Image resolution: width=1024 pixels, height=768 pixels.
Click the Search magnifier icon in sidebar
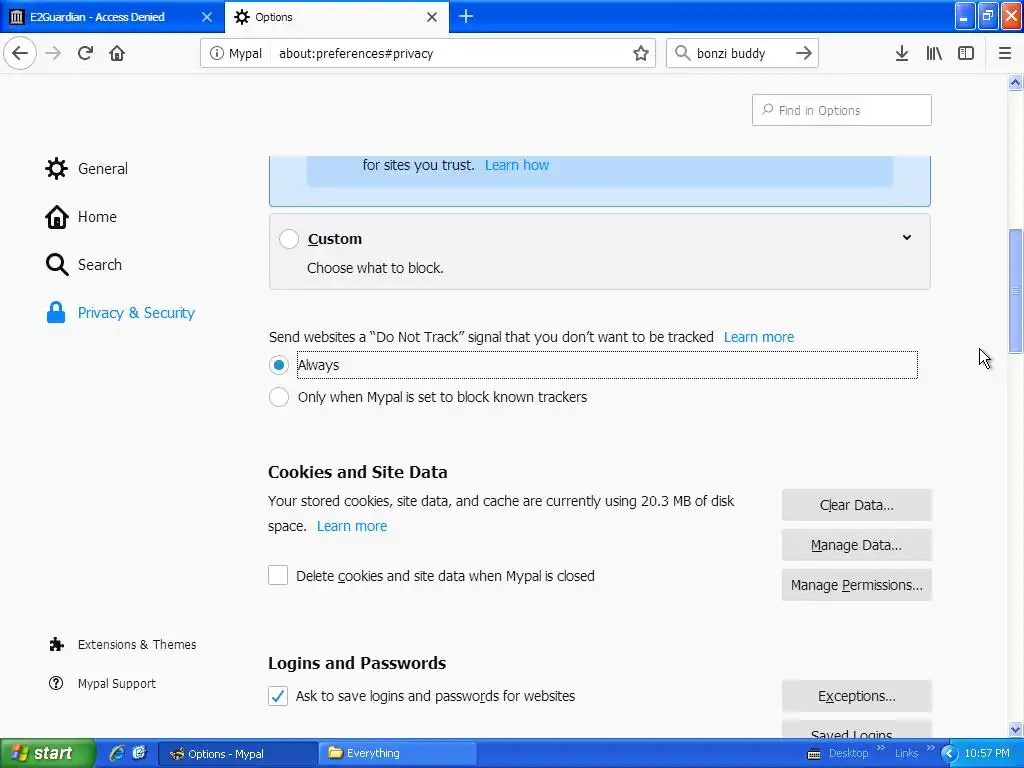pyautogui.click(x=56, y=264)
